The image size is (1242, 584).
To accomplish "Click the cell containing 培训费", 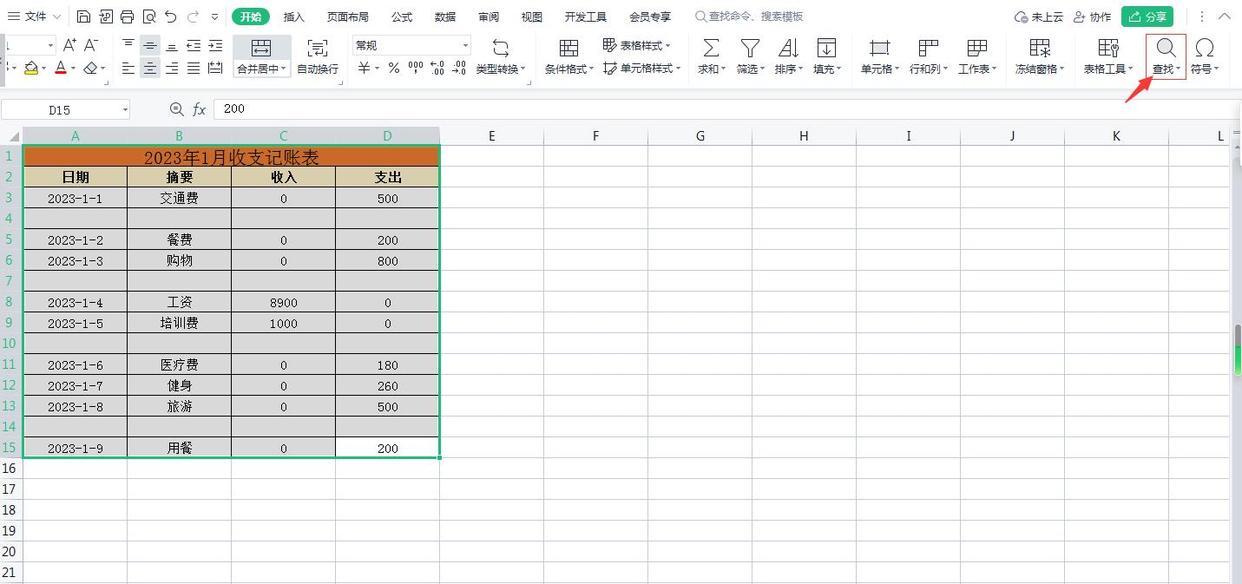I will click(179, 323).
